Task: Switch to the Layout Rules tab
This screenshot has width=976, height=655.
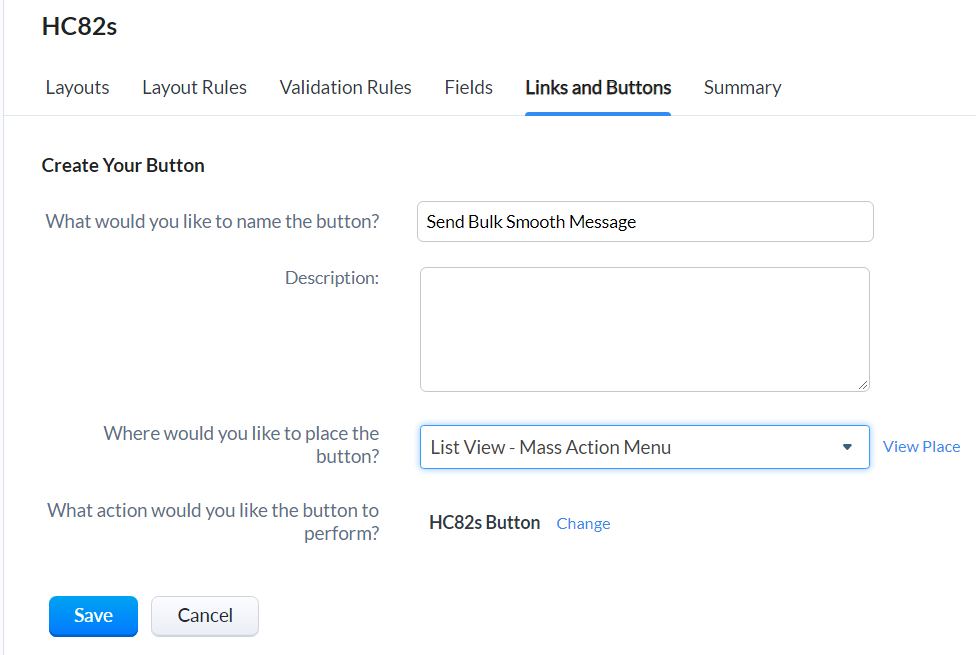Action: pos(194,88)
